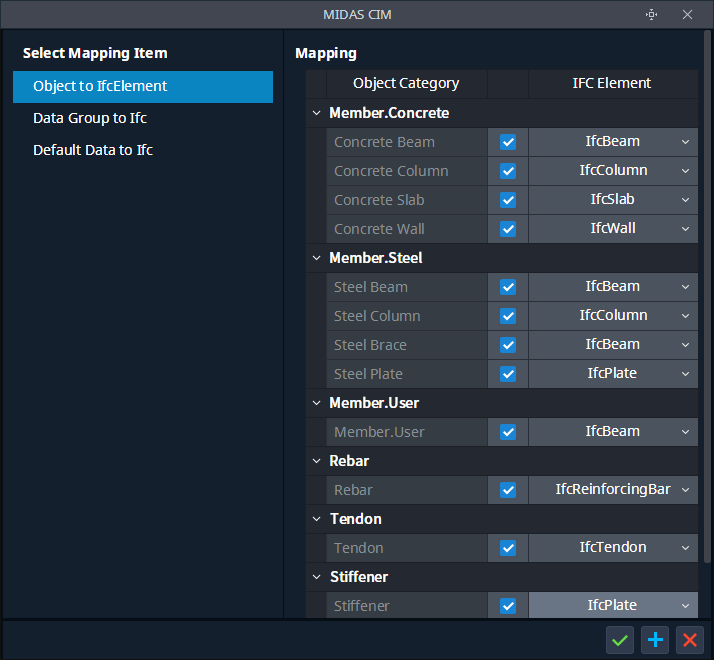The height and width of the screenshot is (660, 714).
Task: Select the Steel Plate category cell
Action: click(407, 374)
